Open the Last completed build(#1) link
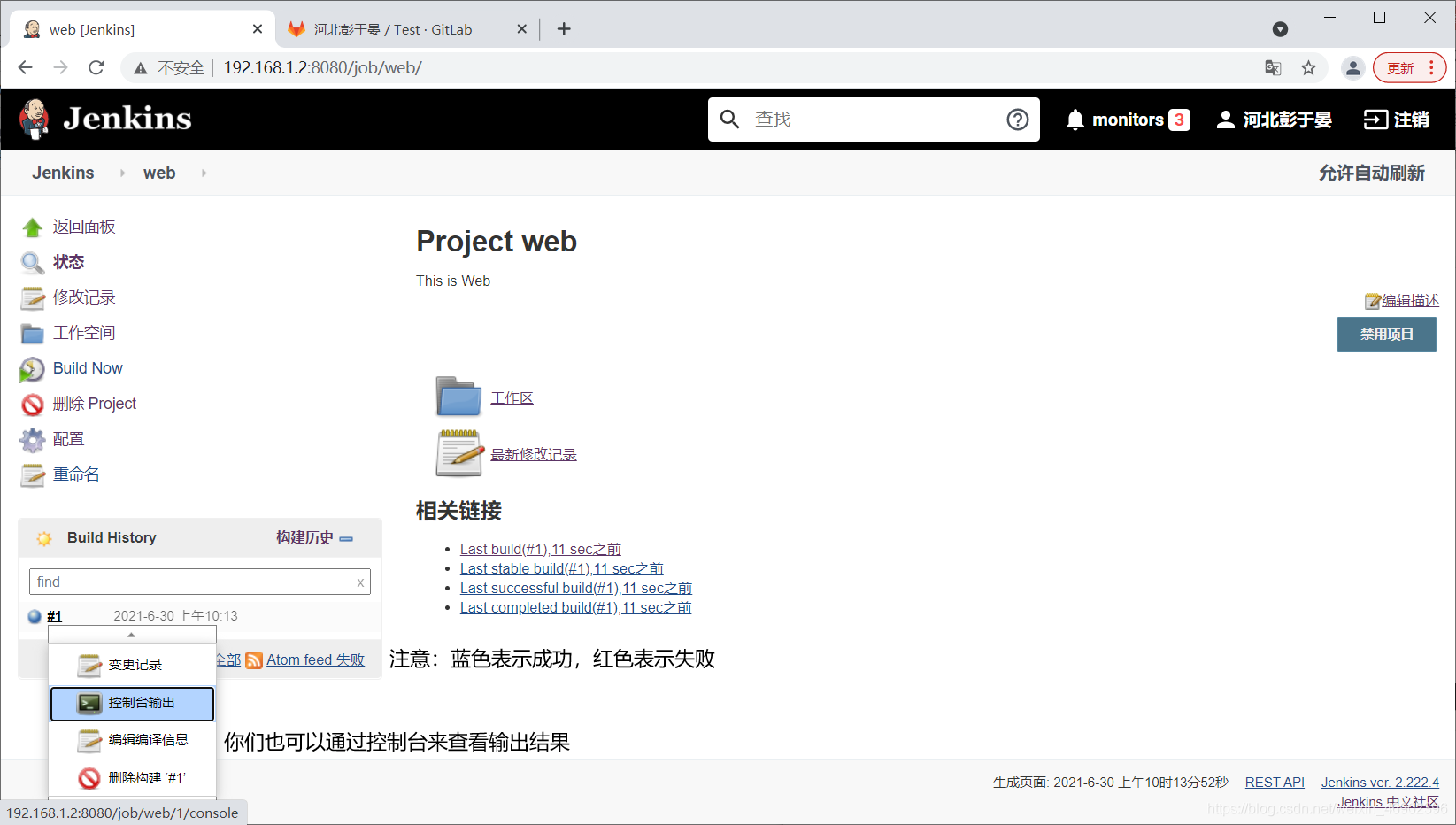The height and width of the screenshot is (825, 1456). (x=575, y=608)
